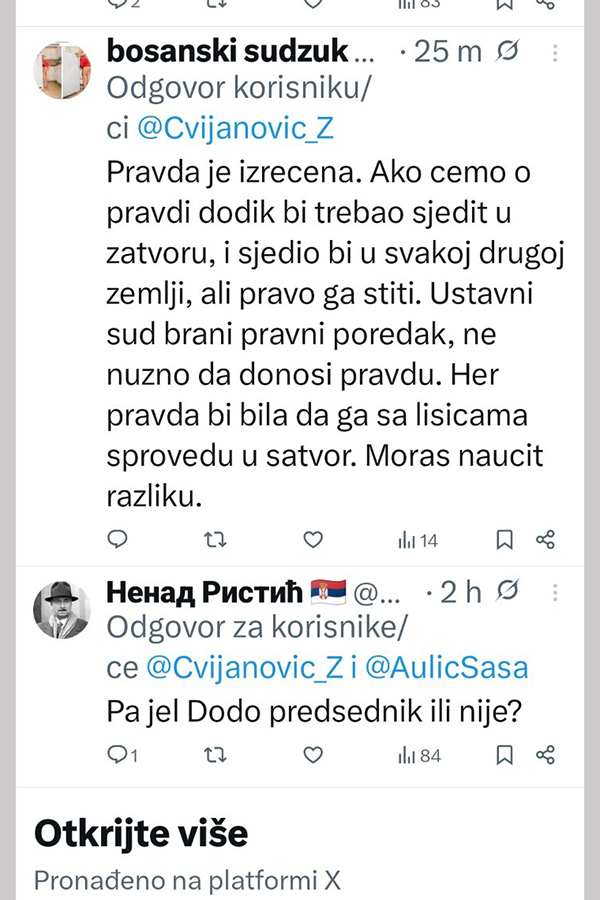View stats showing 14 views
This screenshot has height=900, width=600.
coord(418,540)
